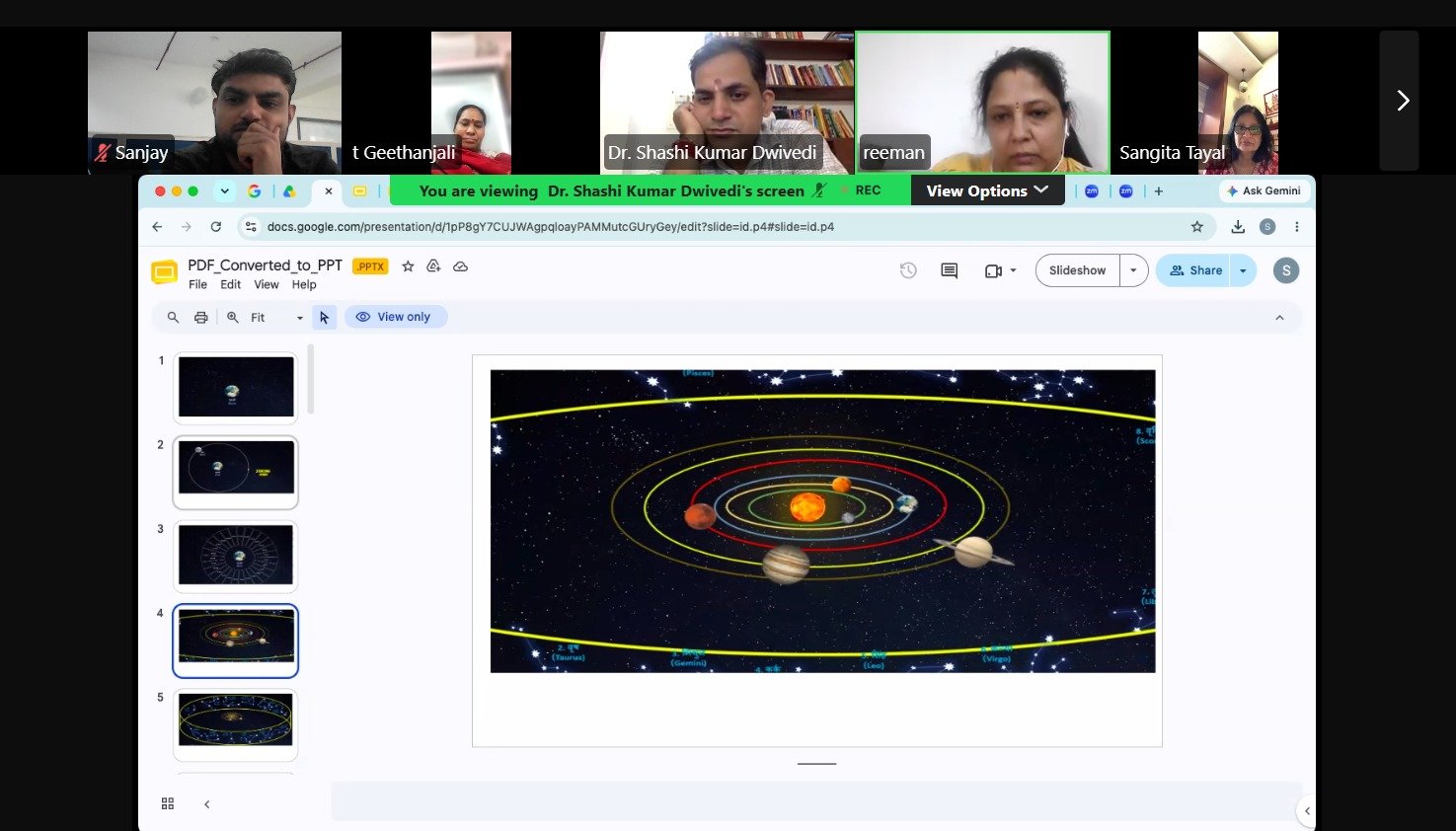This screenshot has width=1456, height=831.
Task: Open the Google tab in browser
Action: [x=255, y=191]
